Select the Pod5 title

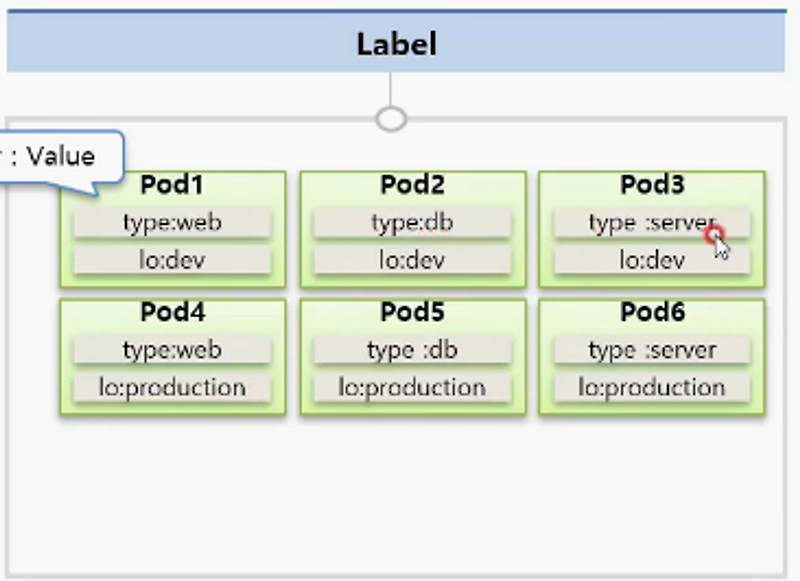[x=412, y=312]
